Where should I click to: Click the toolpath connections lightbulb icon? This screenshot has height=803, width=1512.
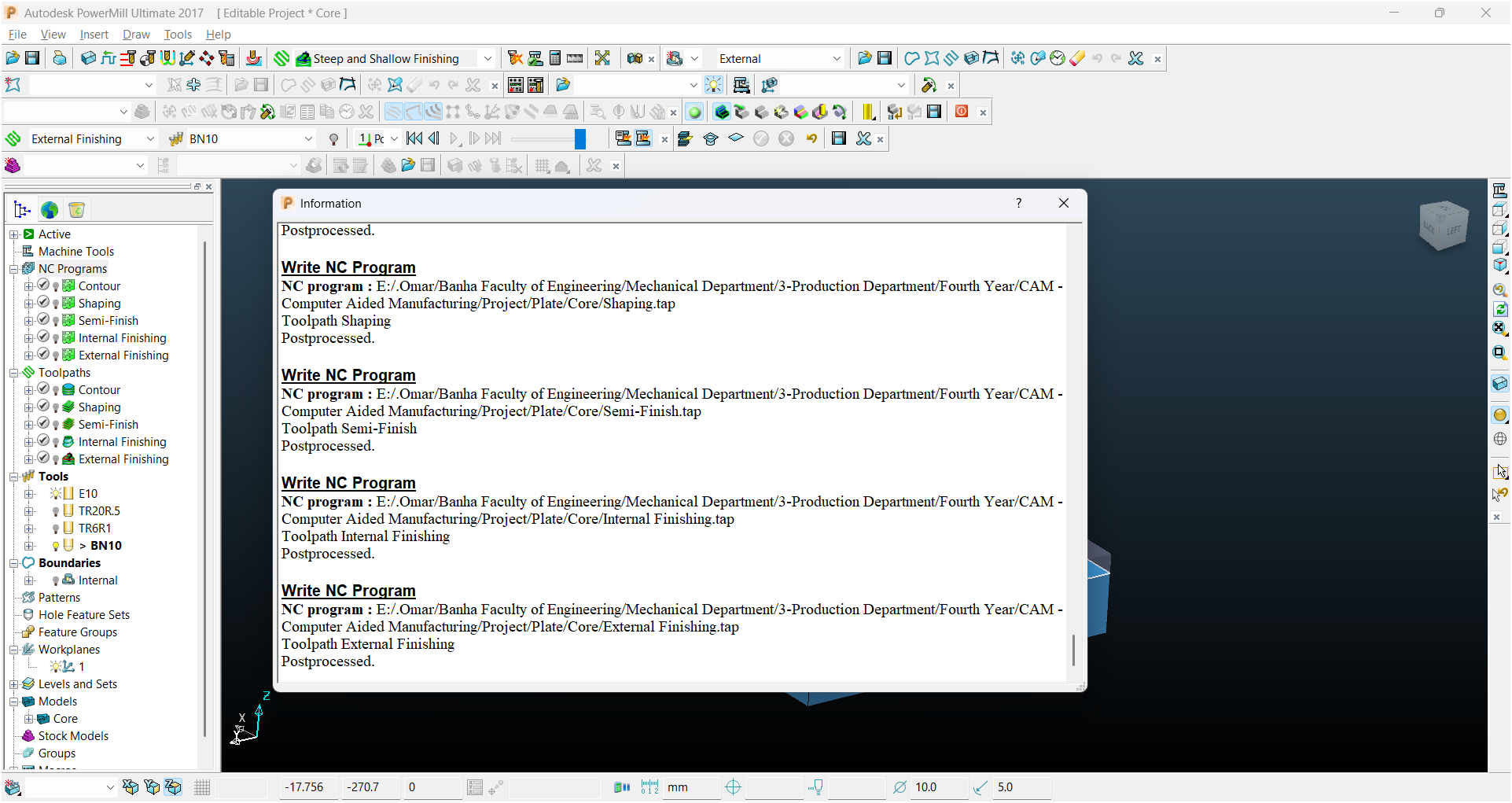pos(713,85)
